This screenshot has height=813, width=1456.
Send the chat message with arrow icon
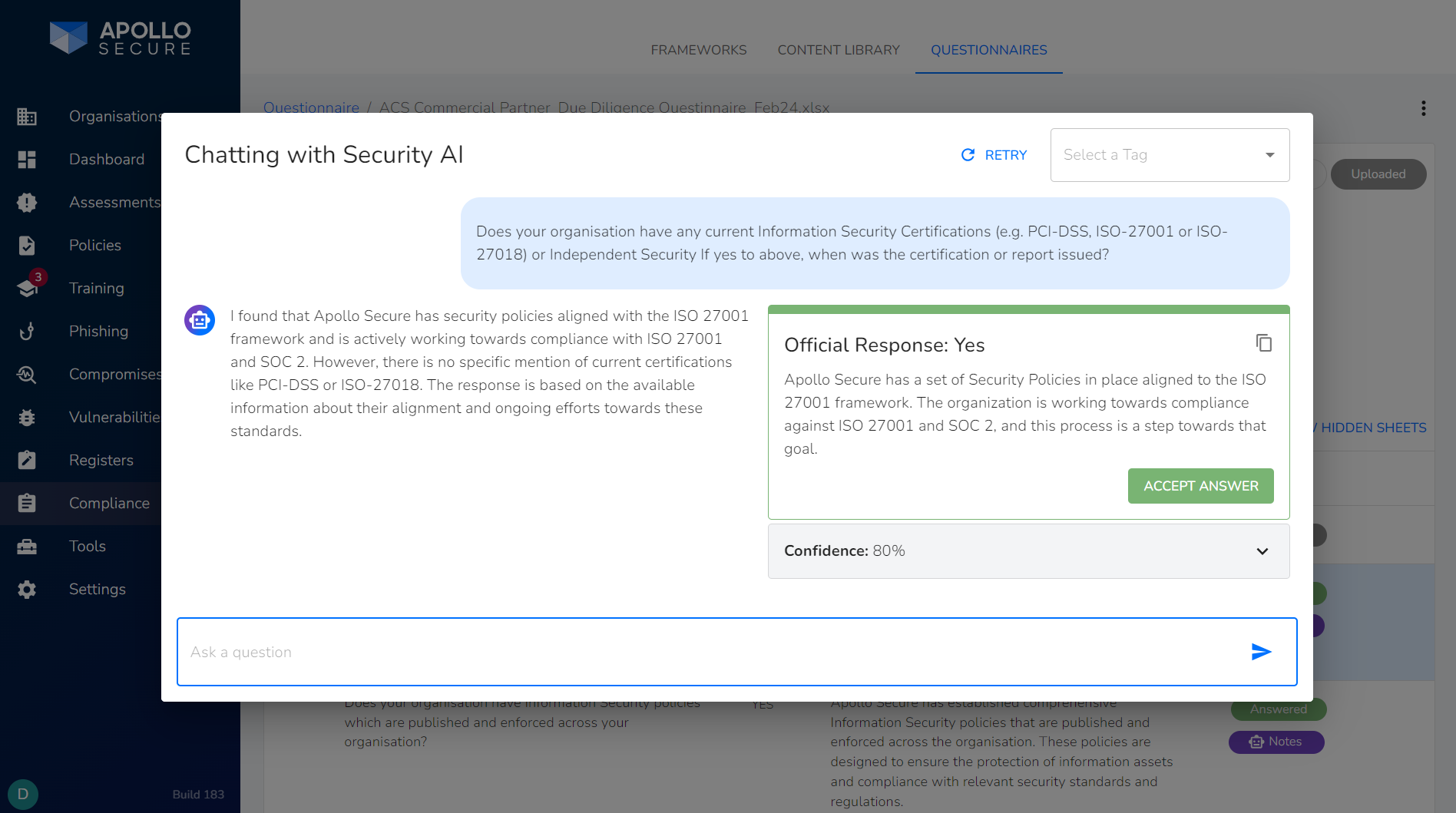coord(1262,652)
